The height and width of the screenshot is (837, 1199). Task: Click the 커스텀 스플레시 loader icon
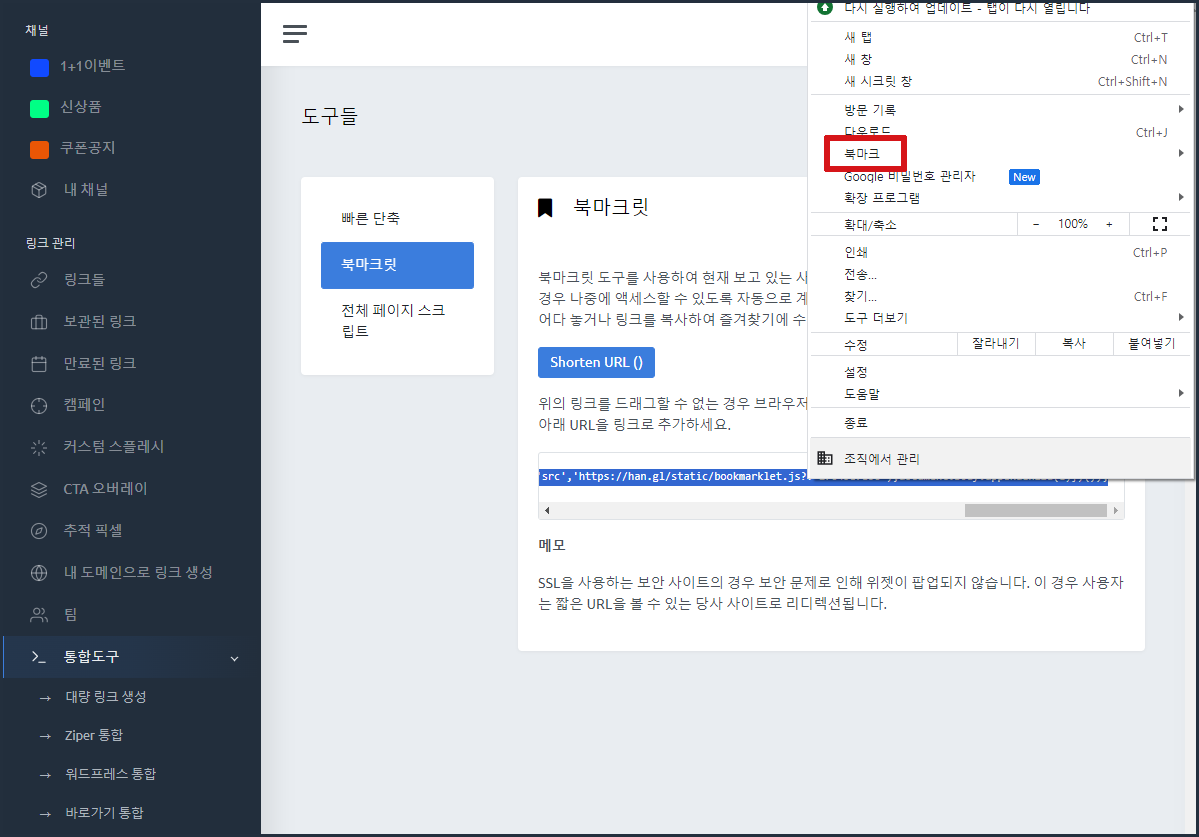(39, 448)
